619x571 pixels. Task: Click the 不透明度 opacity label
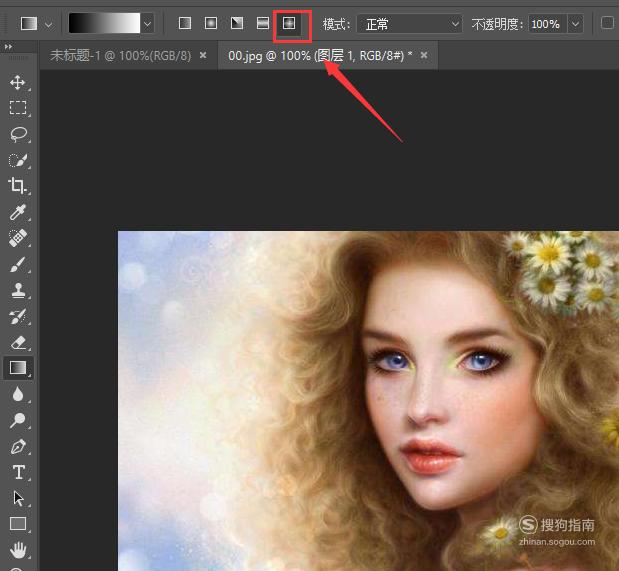[x=497, y=24]
